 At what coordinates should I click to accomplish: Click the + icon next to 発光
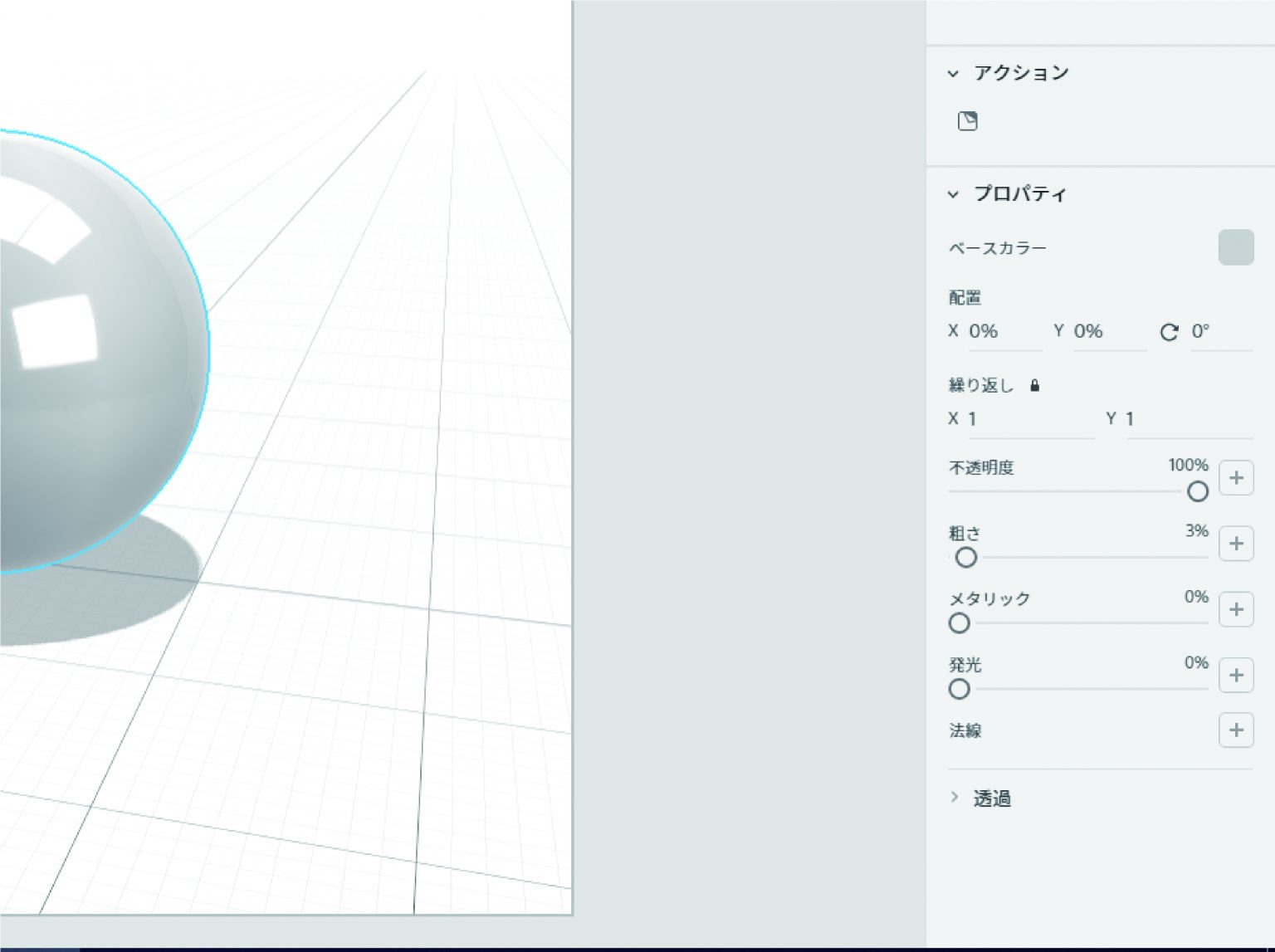pos(1236,675)
